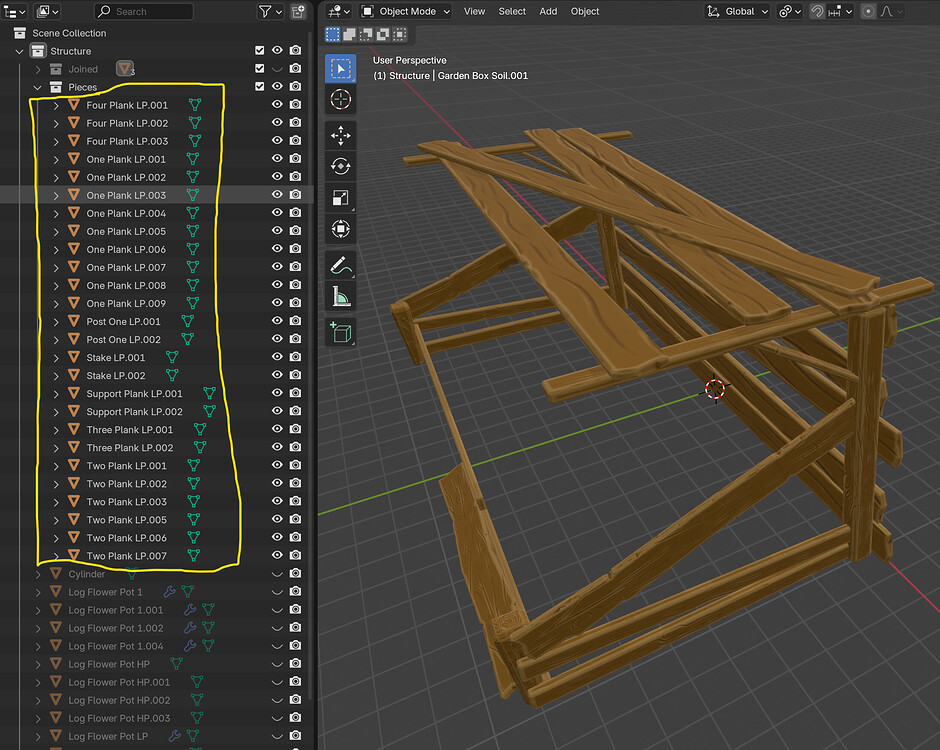Hide One Plank LP.003 with eye icon
This screenshot has width=940, height=750.
click(x=277, y=194)
